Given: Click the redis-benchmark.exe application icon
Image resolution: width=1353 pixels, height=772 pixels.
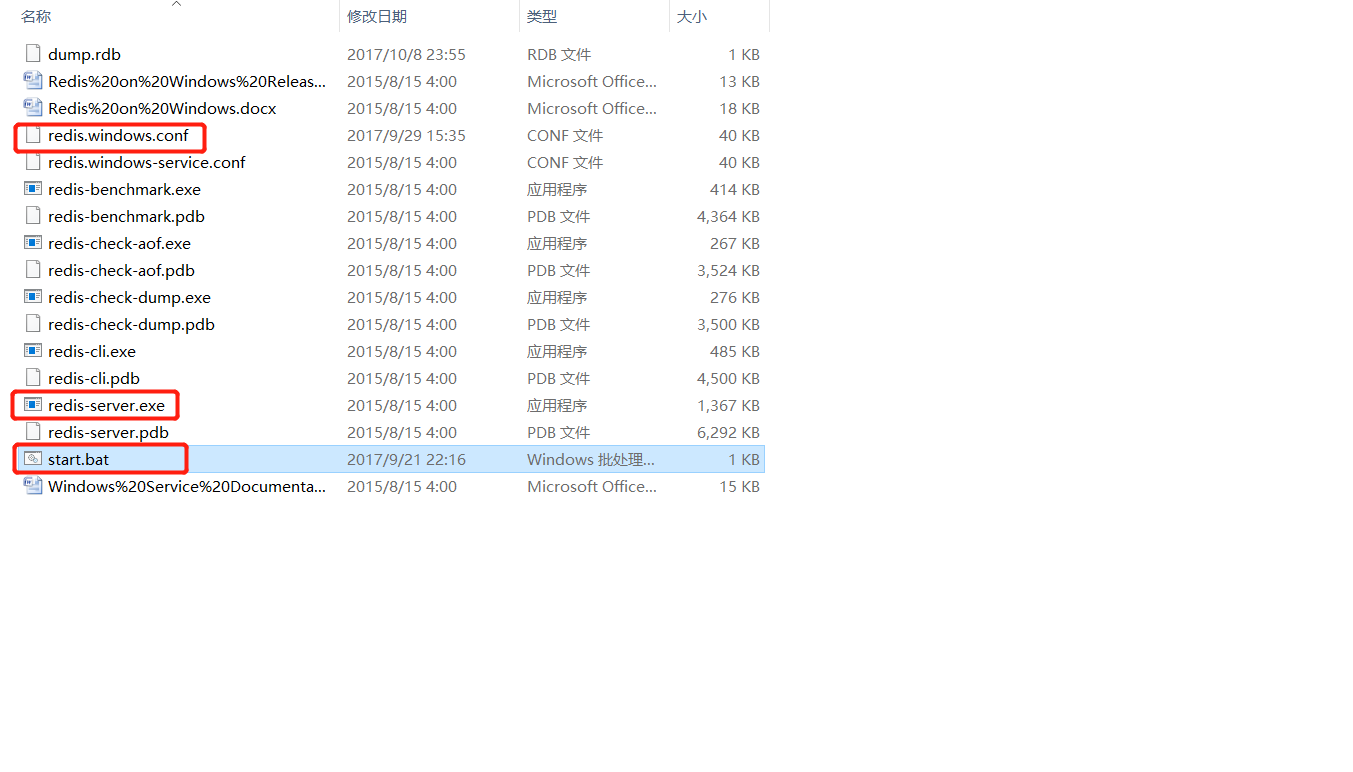Looking at the screenshot, I should pos(32,189).
